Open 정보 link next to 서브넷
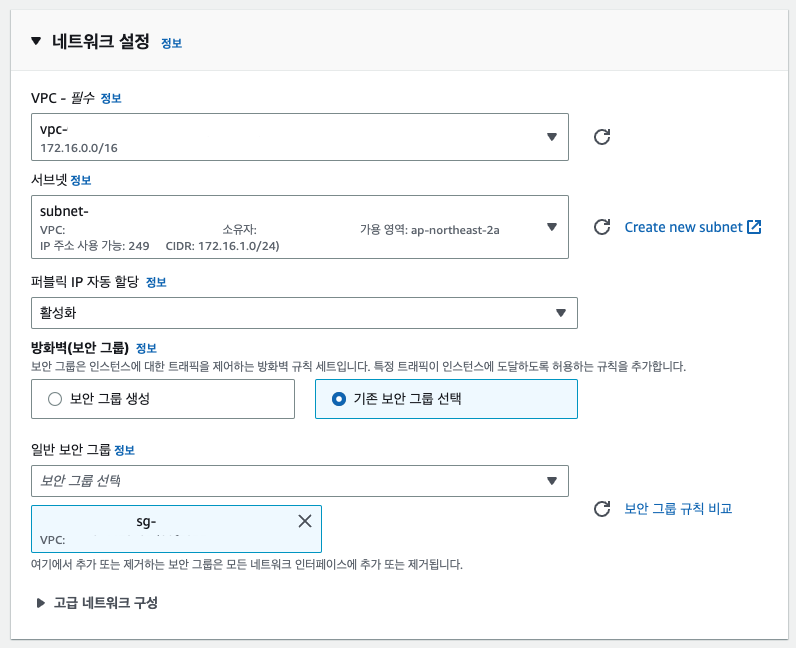 pyautogui.click(x=81, y=180)
